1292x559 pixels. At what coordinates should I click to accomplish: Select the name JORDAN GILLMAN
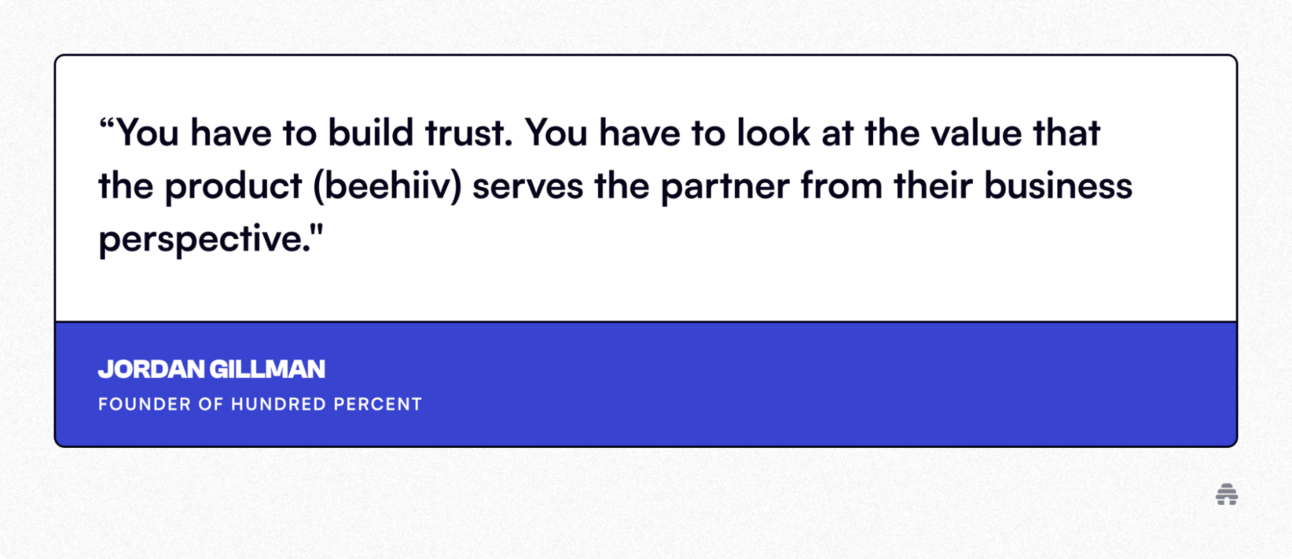tap(211, 369)
